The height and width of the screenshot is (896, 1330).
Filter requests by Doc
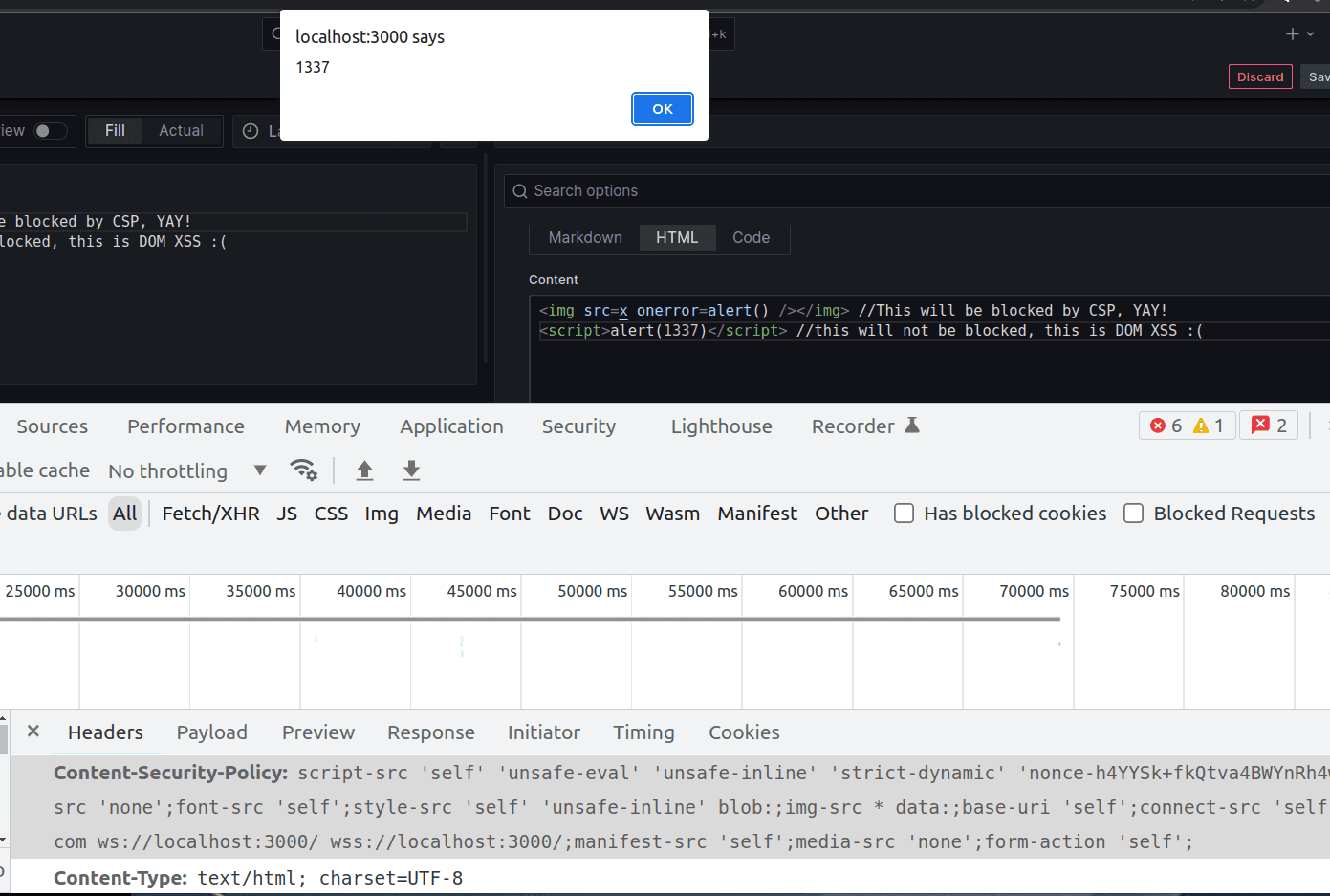[565, 514]
